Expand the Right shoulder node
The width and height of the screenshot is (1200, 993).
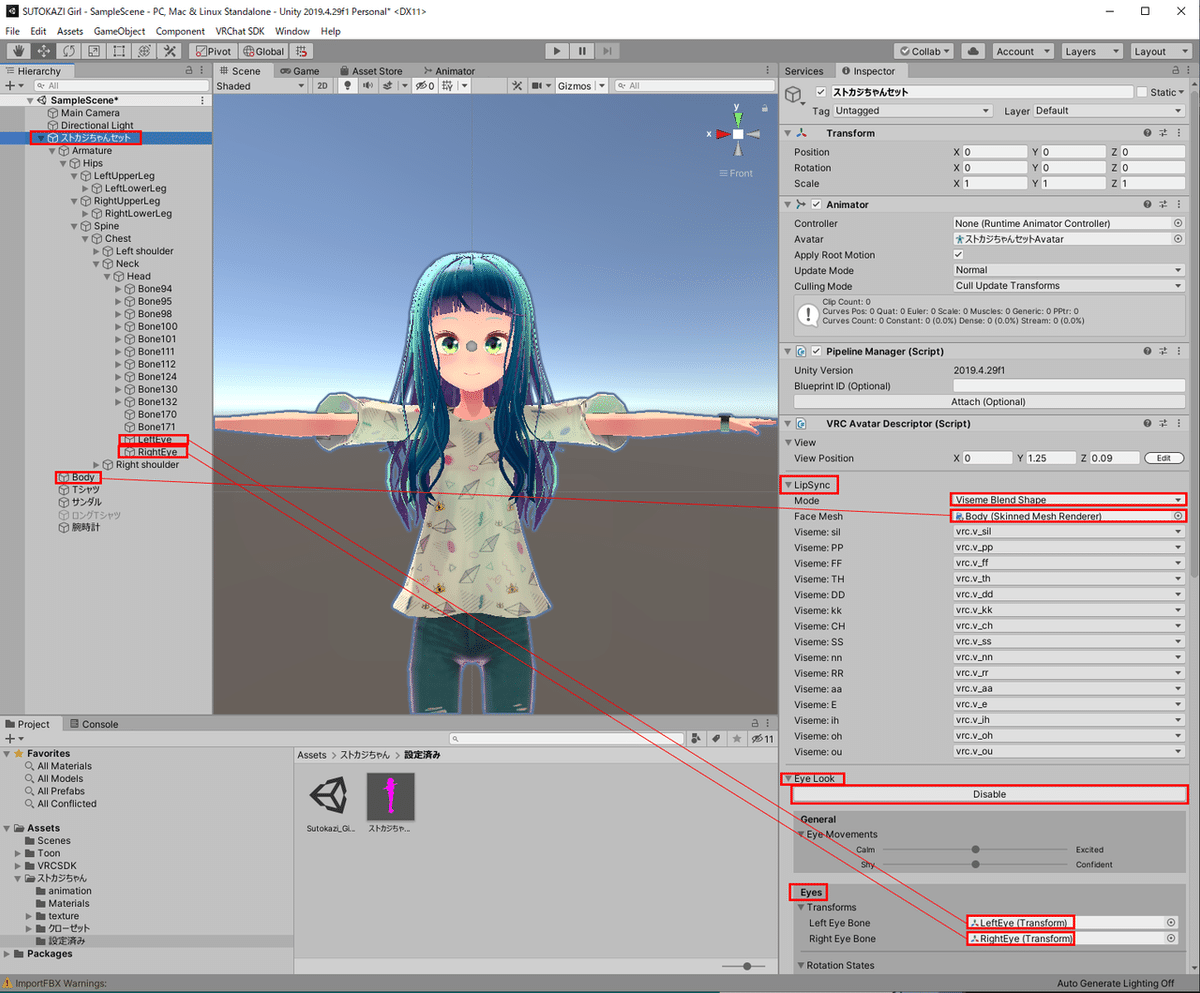(x=97, y=465)
